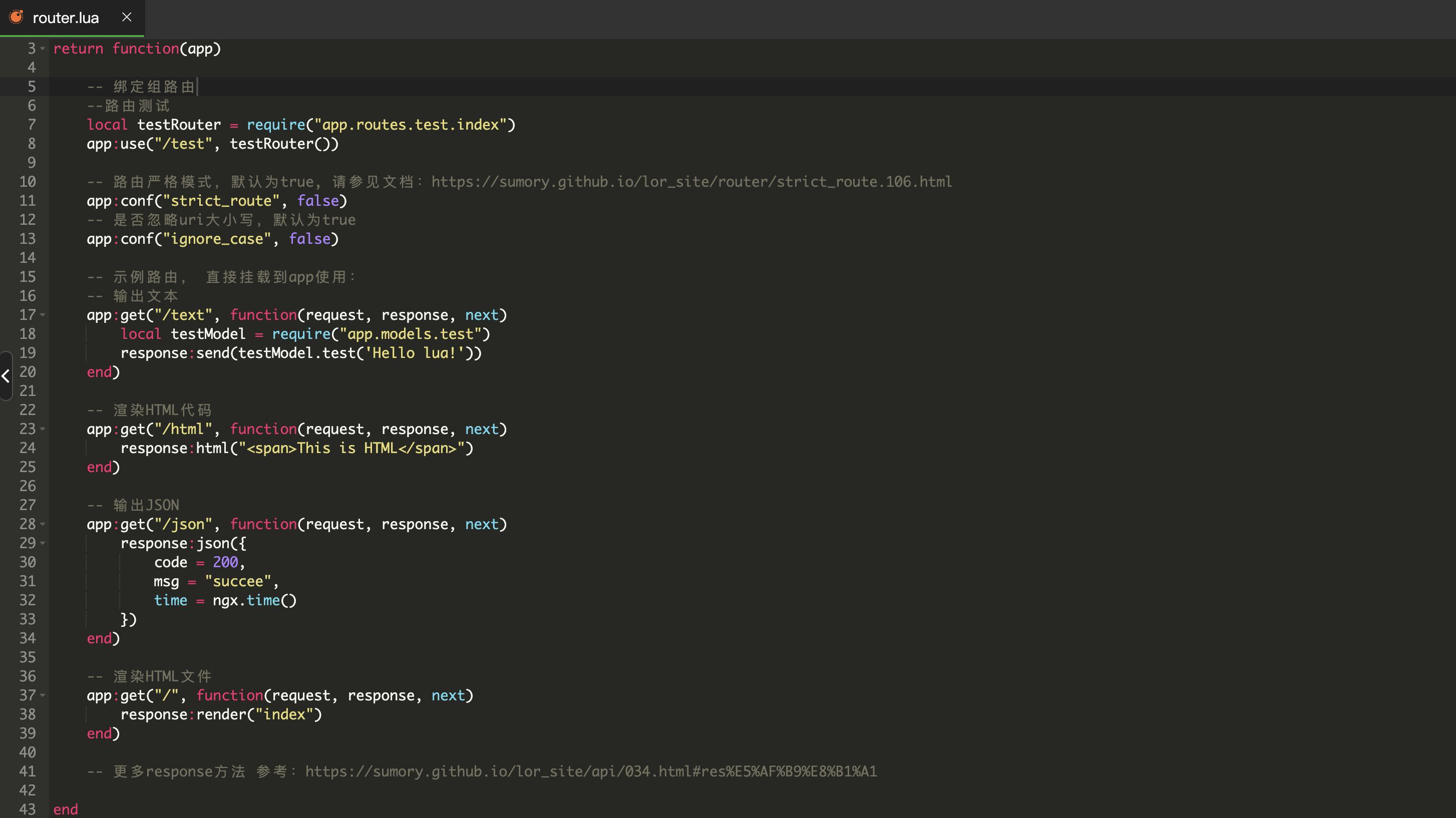The width and height of the screenshot is (1456, 818).
Task: Click the comment 输出JSON on line 27
Action: click(x=146, y=505)
